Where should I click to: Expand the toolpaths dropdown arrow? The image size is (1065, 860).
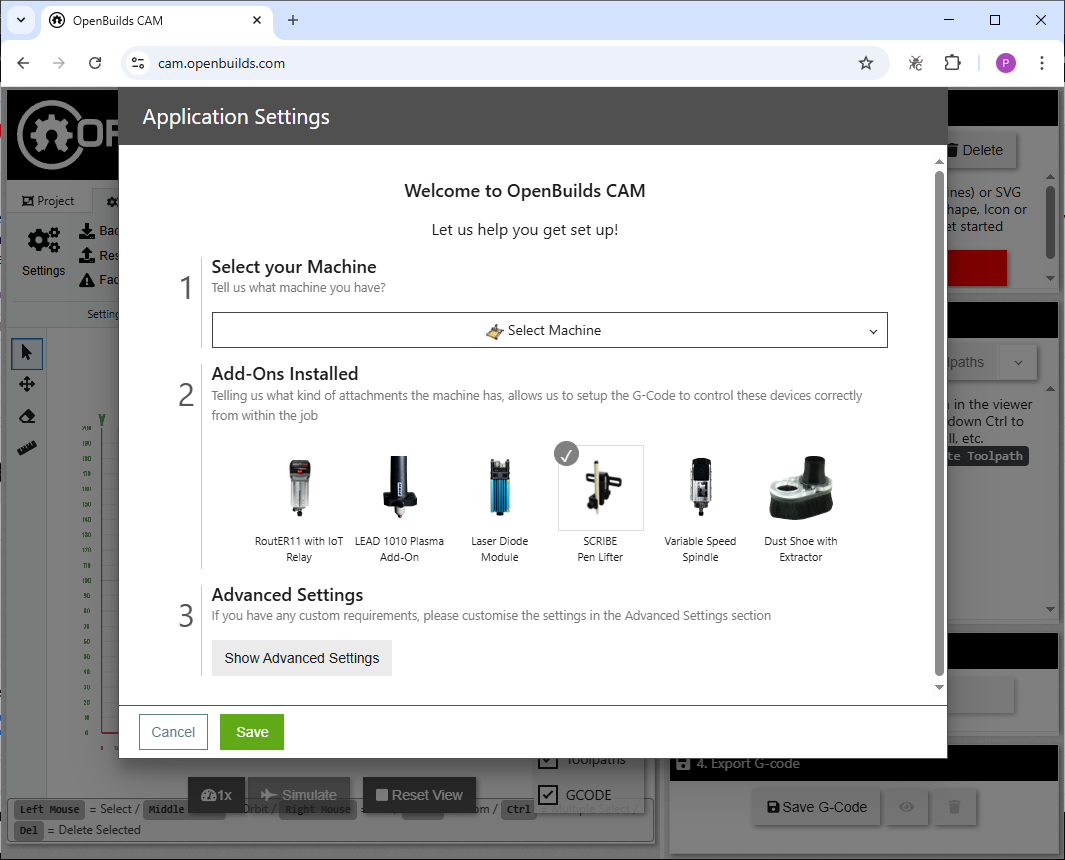point(1018,363)
